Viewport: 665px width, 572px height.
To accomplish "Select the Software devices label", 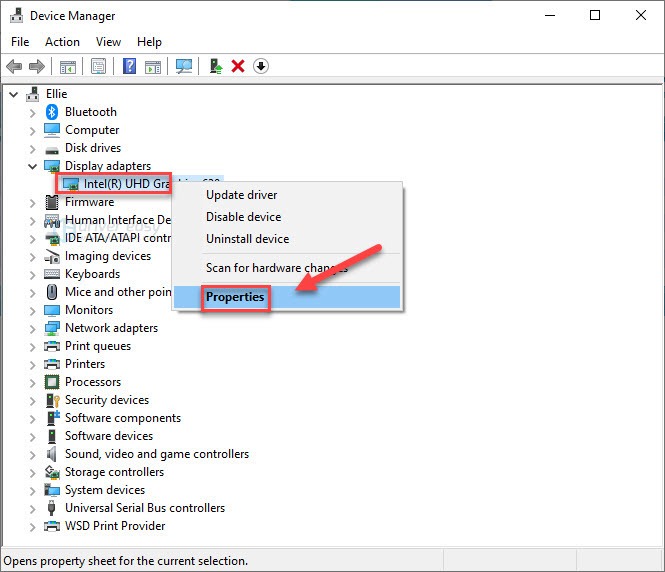I will pos(109,436).
